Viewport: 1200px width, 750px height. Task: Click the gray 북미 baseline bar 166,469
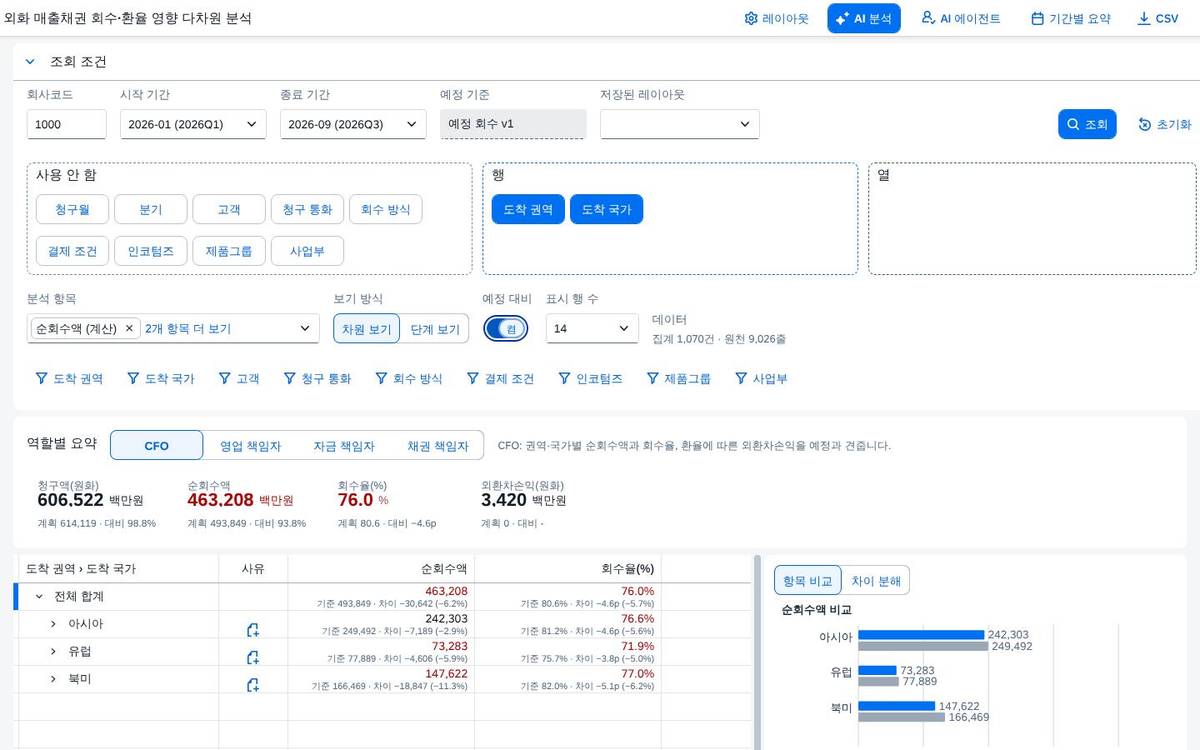(901, 717)
